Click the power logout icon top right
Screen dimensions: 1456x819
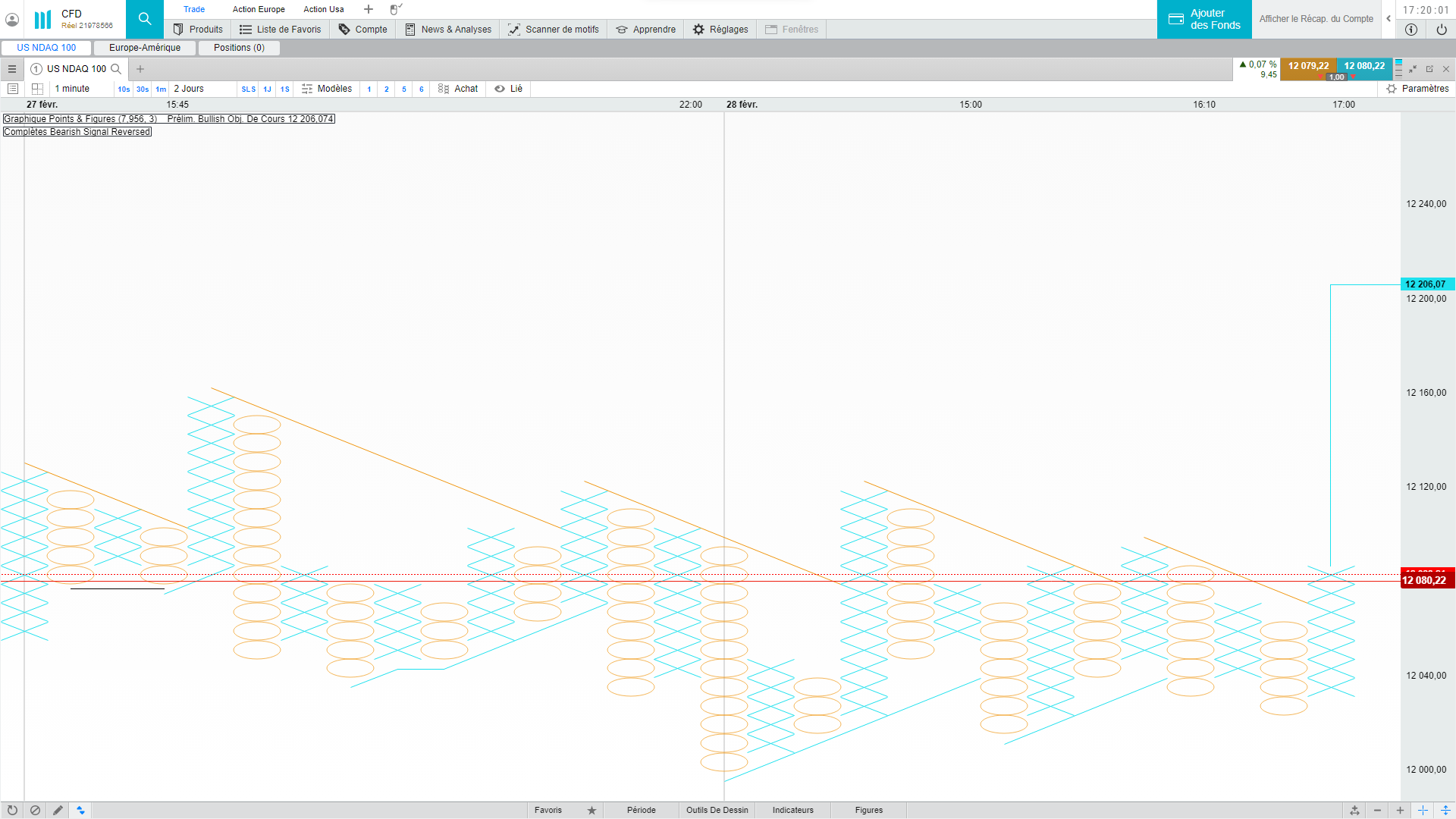[x=1441, y=30]
